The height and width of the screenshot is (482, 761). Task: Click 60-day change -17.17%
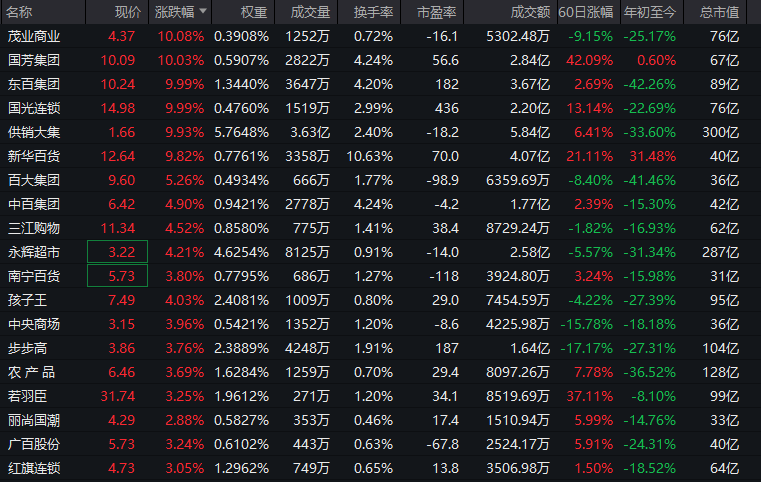(586, 349)
